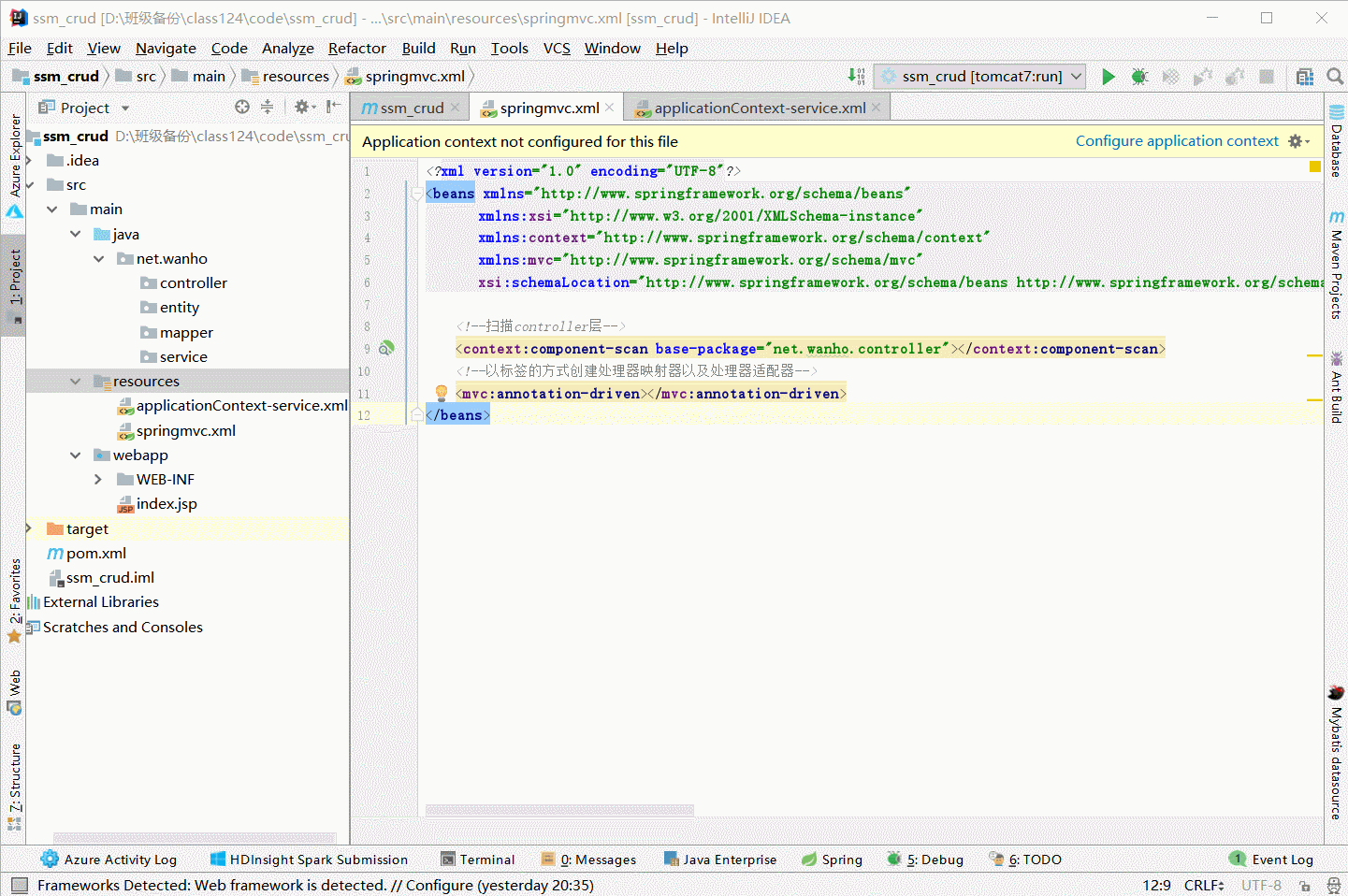Open the Terminal from the status bar
This screenshot has height=896, width=1348.
tap(478, 859)
